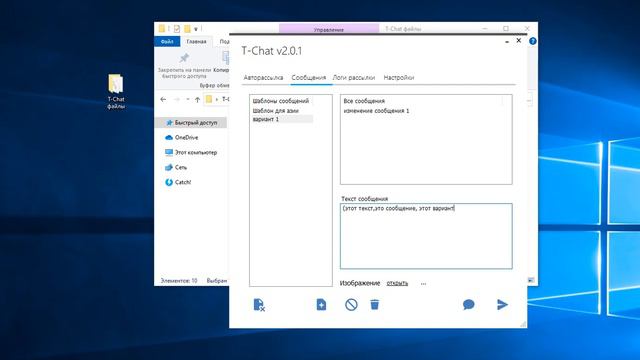Click the Explorer up arrow button
Image resolution: width=640 pixels, height=360 pixels.
click(198, 99)
